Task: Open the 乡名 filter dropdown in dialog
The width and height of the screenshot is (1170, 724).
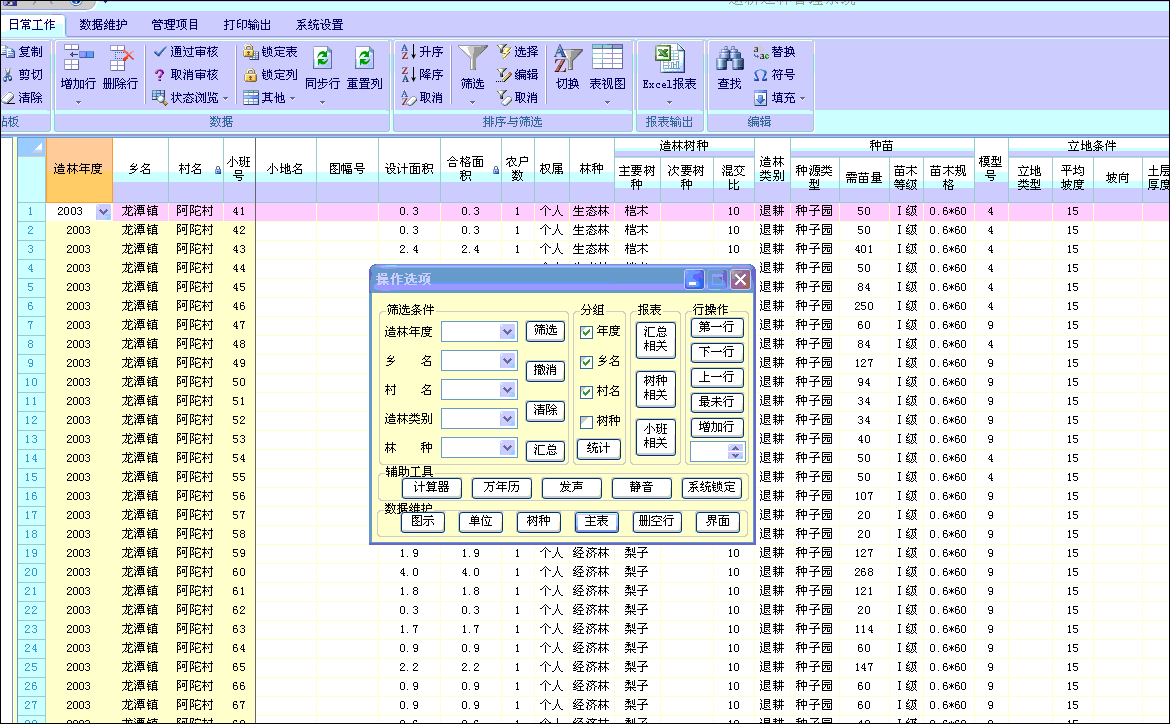Action: tap(507, 361)
